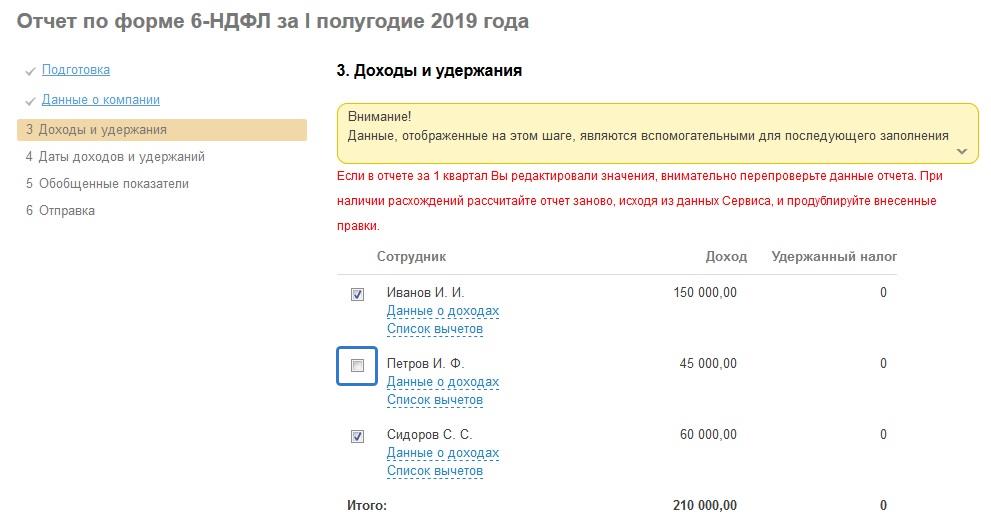Click the Доход column header

pyautogui.click(x=726, y=257)
